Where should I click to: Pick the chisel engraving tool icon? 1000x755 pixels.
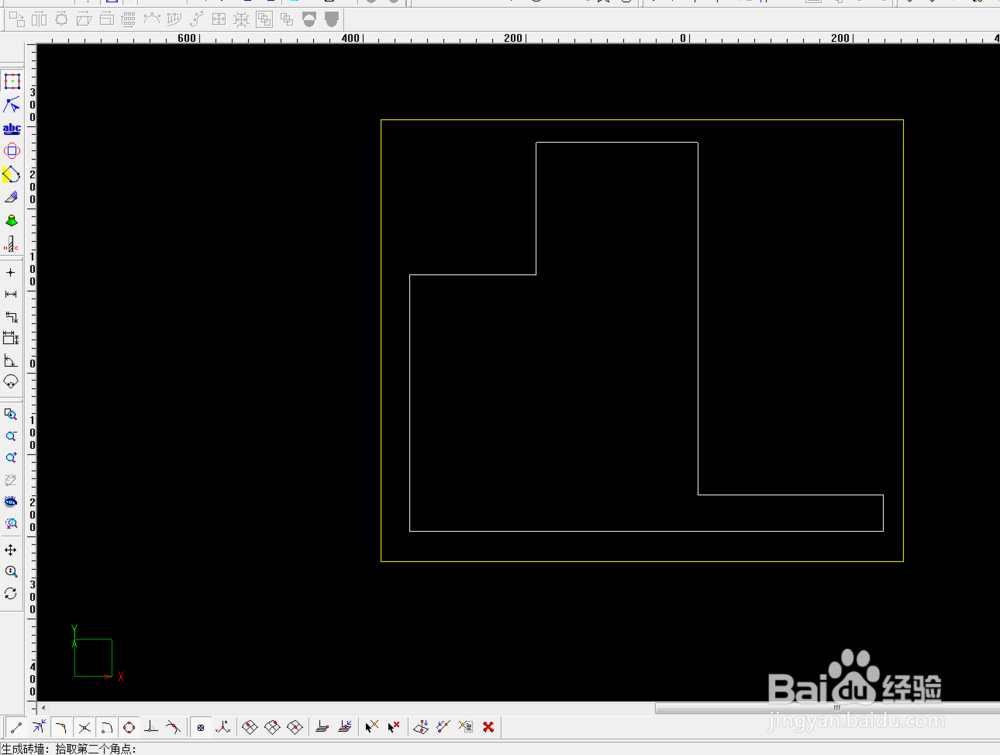(11, 197)
